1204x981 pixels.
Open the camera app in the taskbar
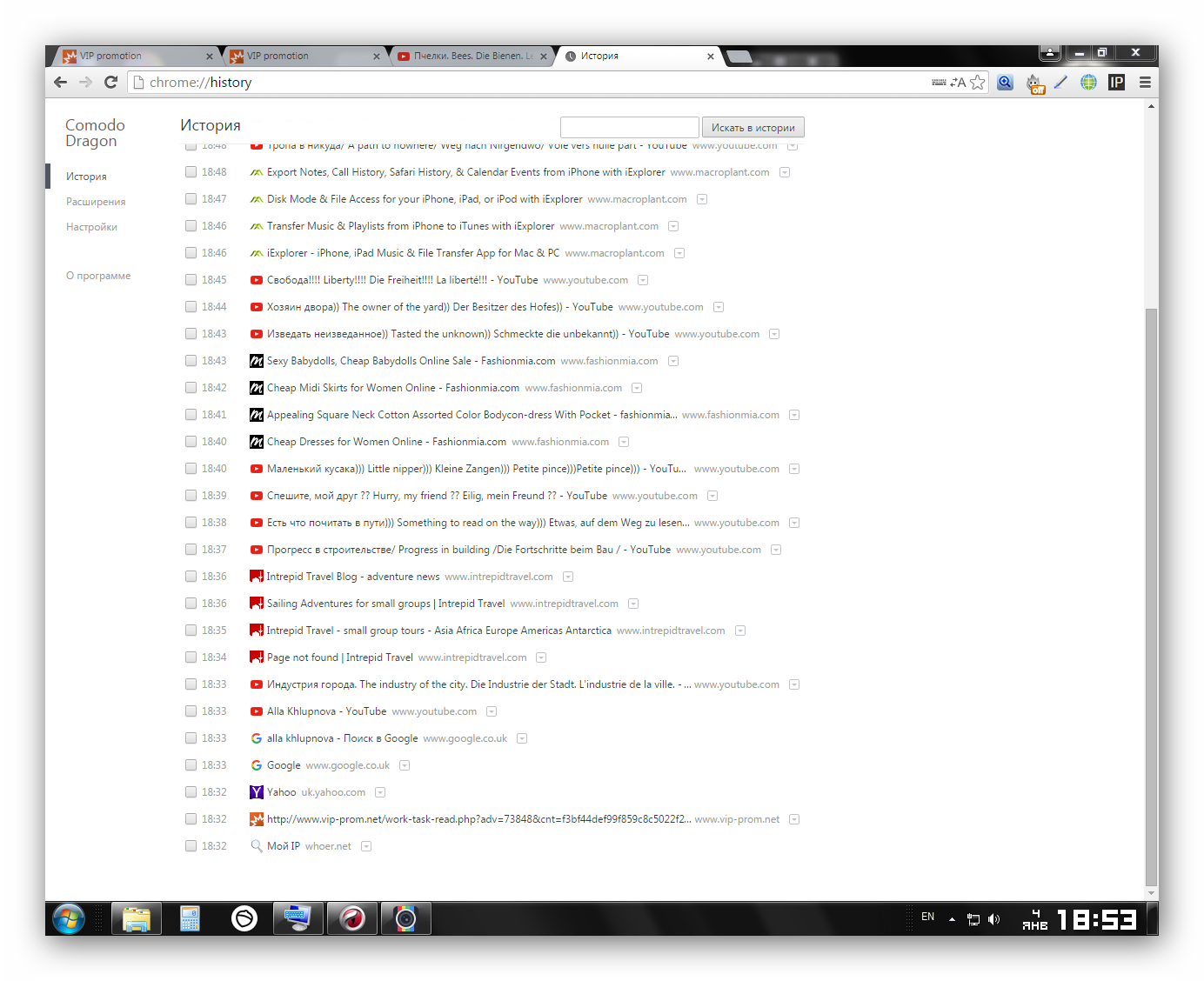point(406,918)
